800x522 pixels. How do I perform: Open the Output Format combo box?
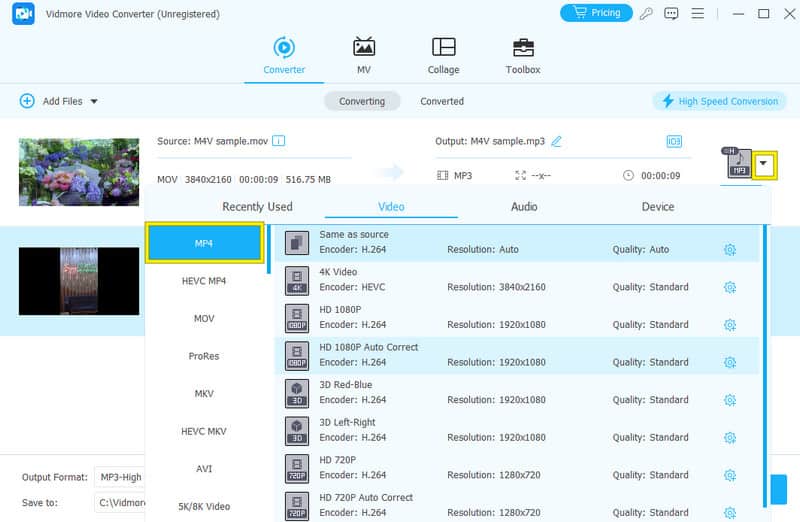(118, 477)
